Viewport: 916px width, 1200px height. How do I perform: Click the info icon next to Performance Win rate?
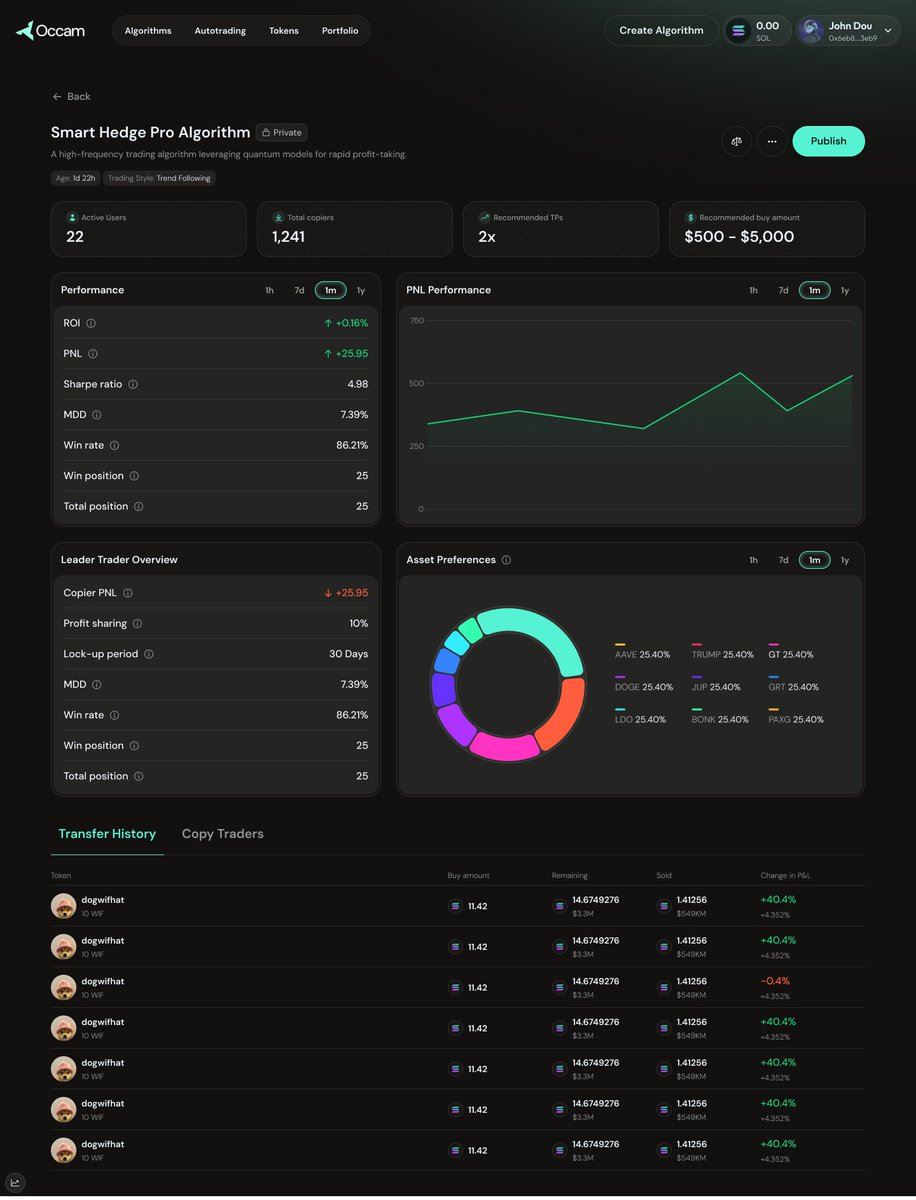pyautogui.click(x=114, y=445)
